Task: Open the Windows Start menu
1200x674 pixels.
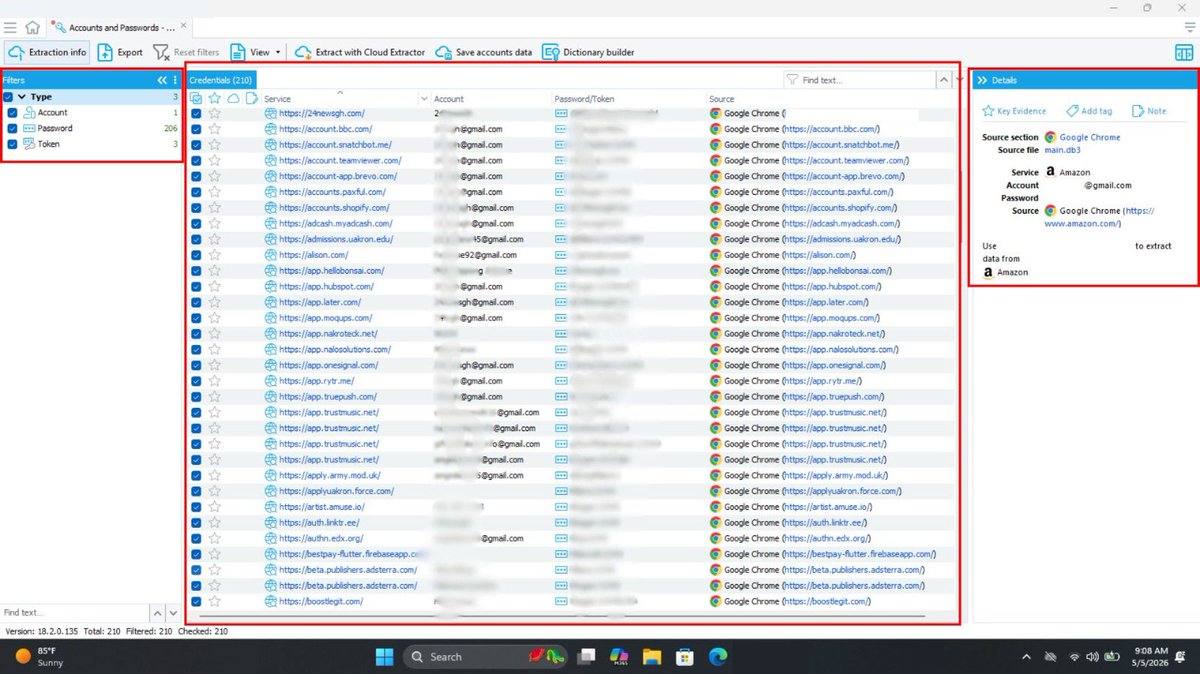Action: [x=385, y=656]
